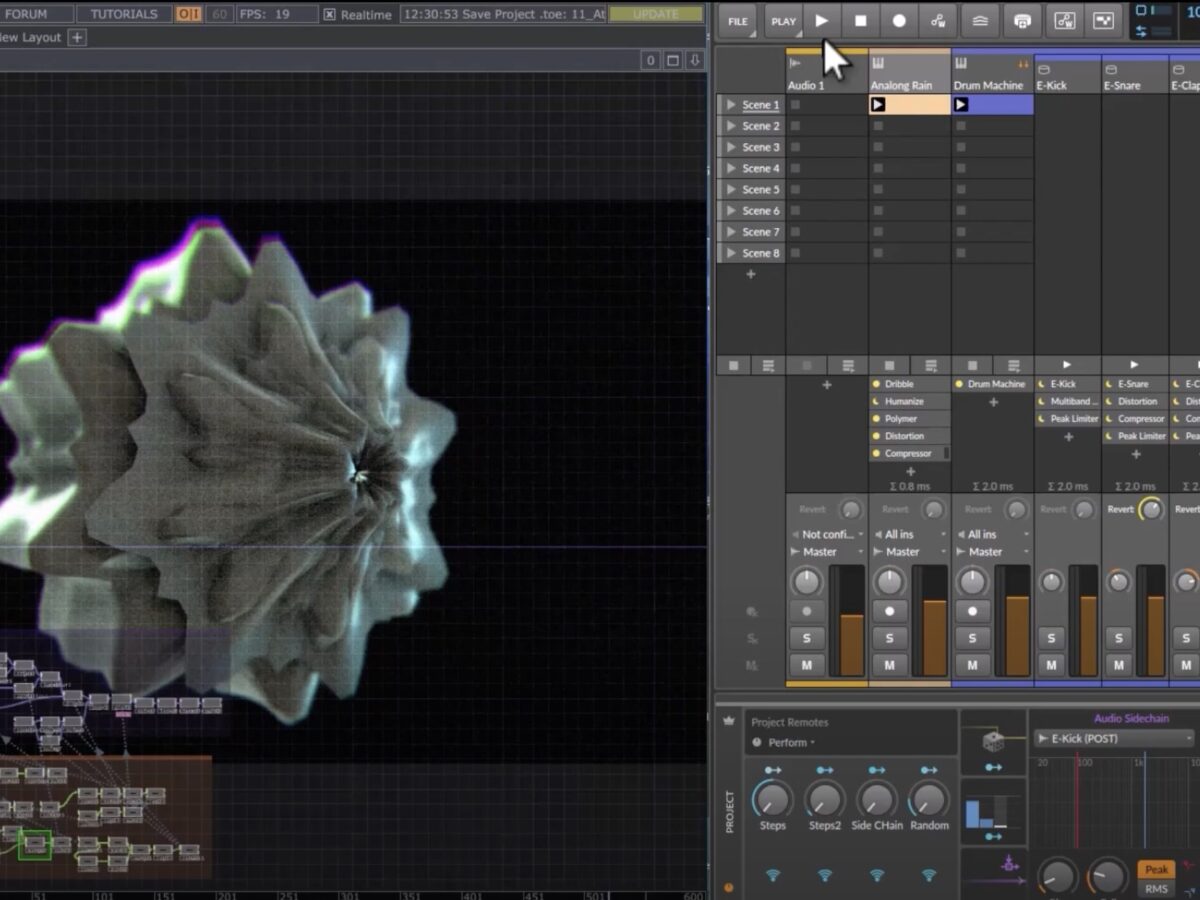The image size is (1200, 900).
Task: Open the Perform remotes page dropdown
Action: click(790, 743)
